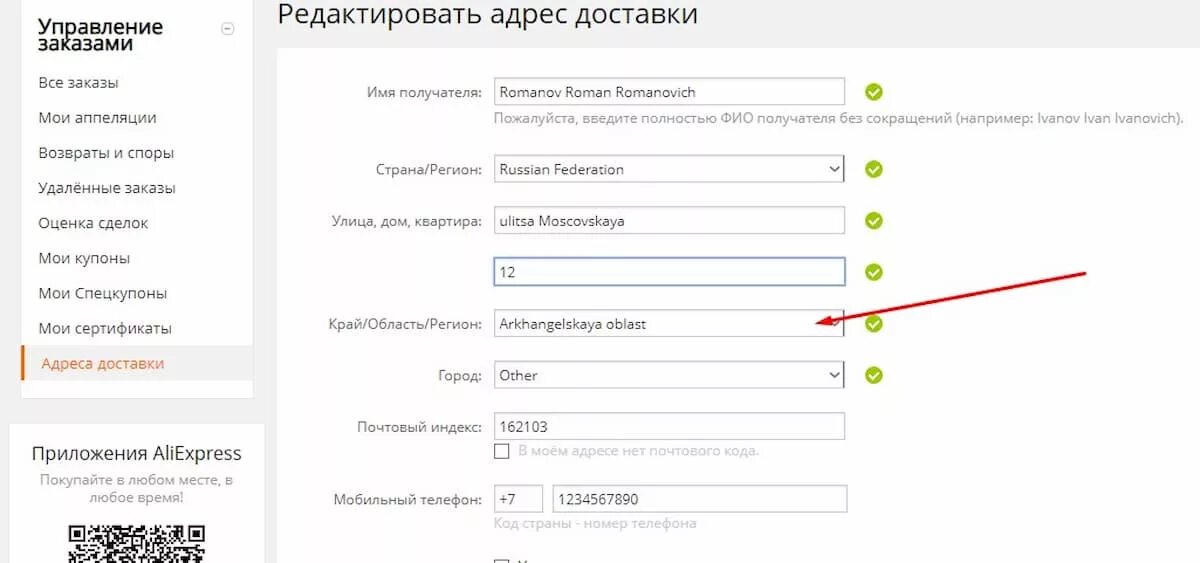Open the Страна/Регион dropdown
Viewport: 1200px width, 563px height.
(669, 169)
